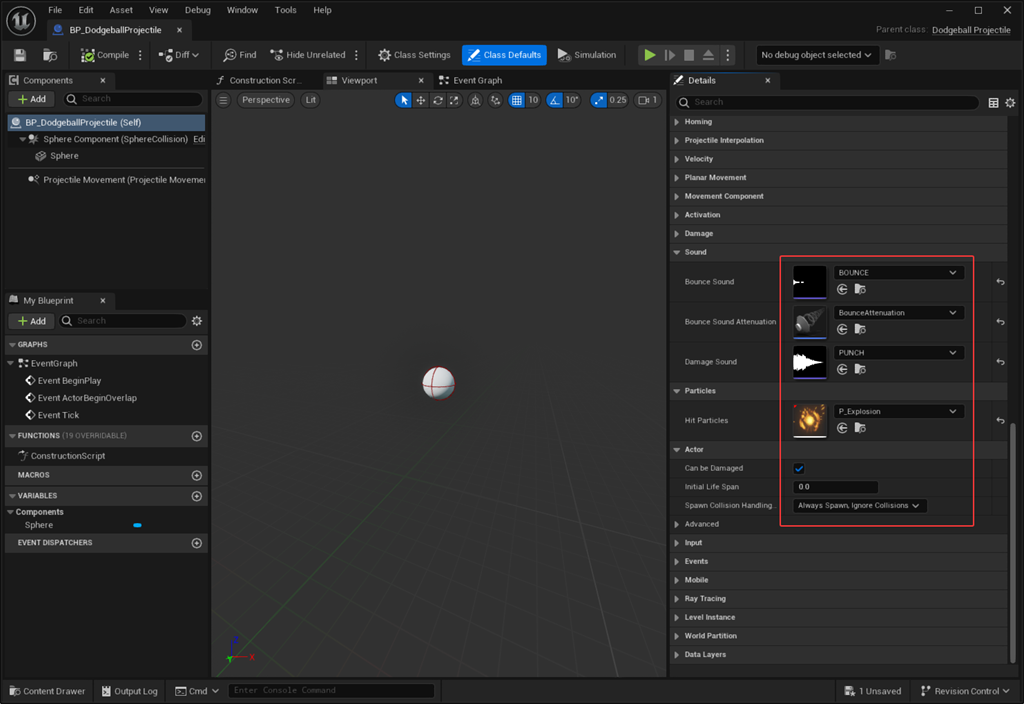Viewport: 1024px width, 704px height.
Task: Click the Compile blueprint button
Action: click(x=105, y=55)
